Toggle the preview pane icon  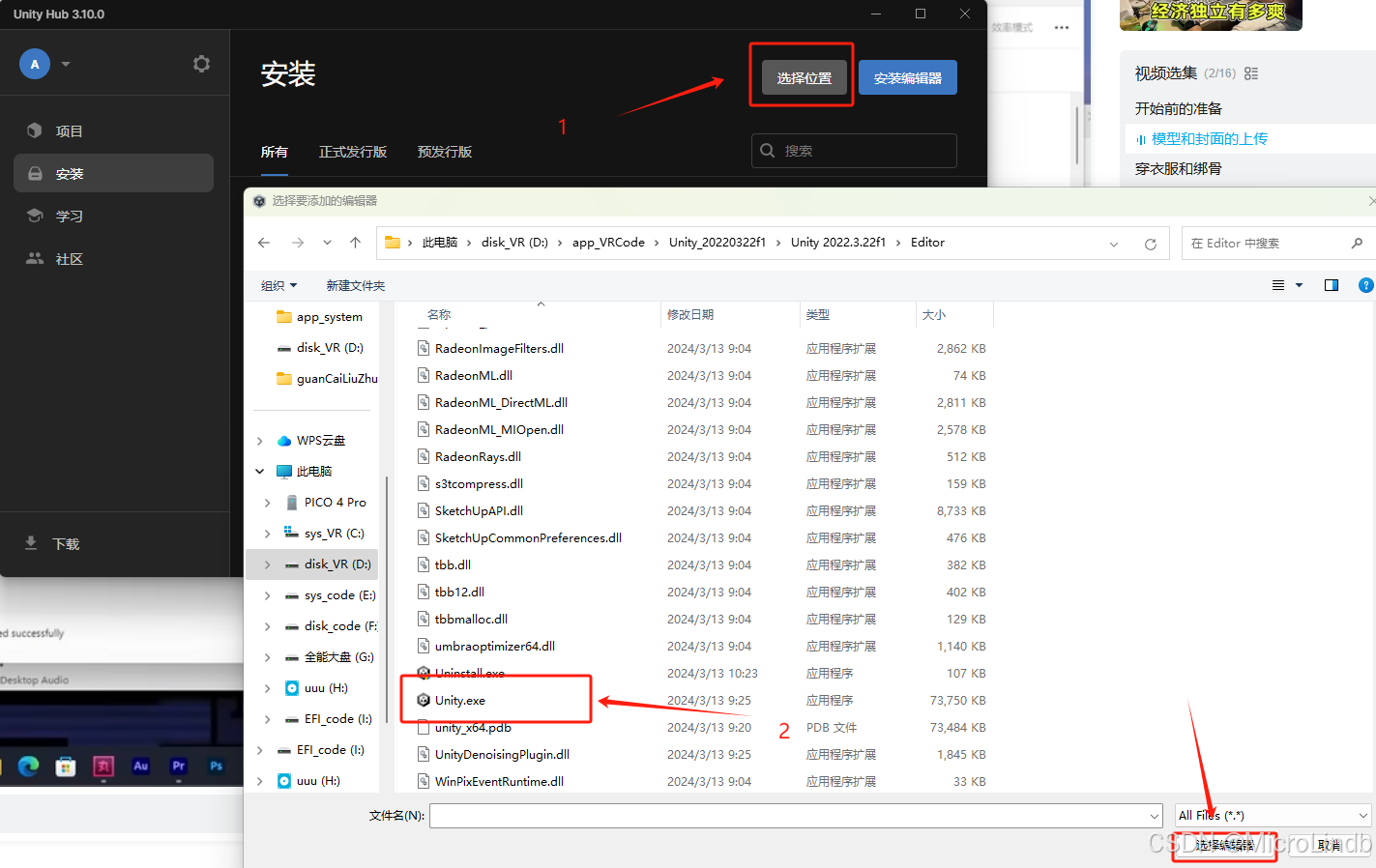[1332, 285]
